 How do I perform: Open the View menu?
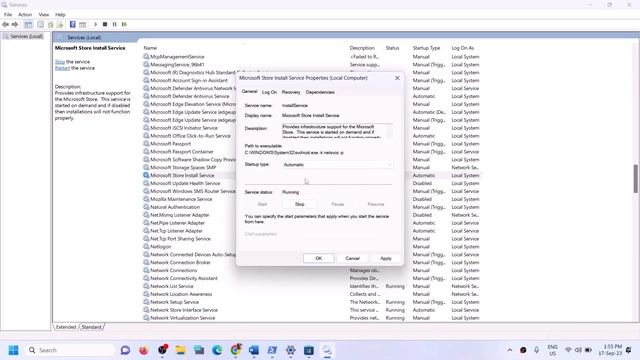pos(44,14)
